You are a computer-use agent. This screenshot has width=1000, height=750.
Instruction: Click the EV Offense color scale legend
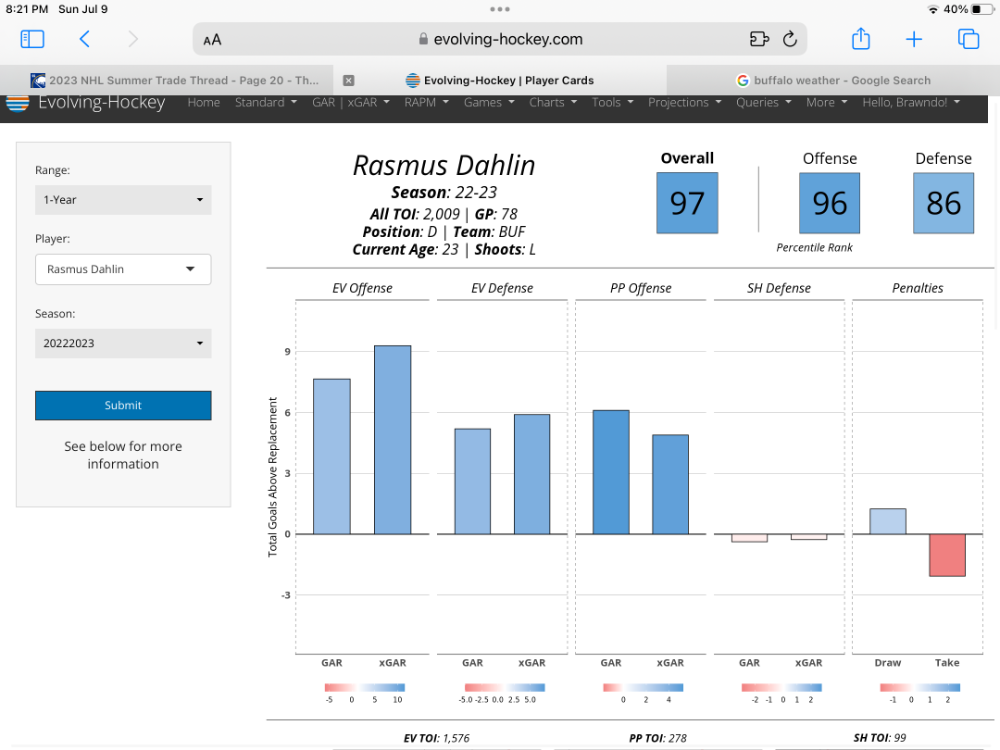pos(365,688)
